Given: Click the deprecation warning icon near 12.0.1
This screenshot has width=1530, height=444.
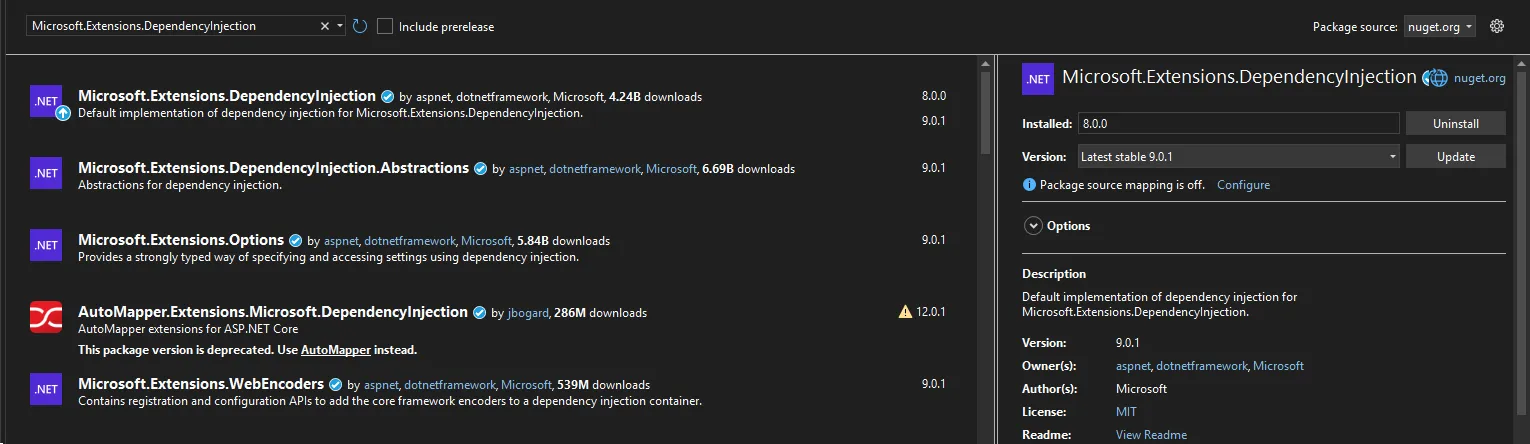Looking at the screenshot, I should tap(906, 312).
